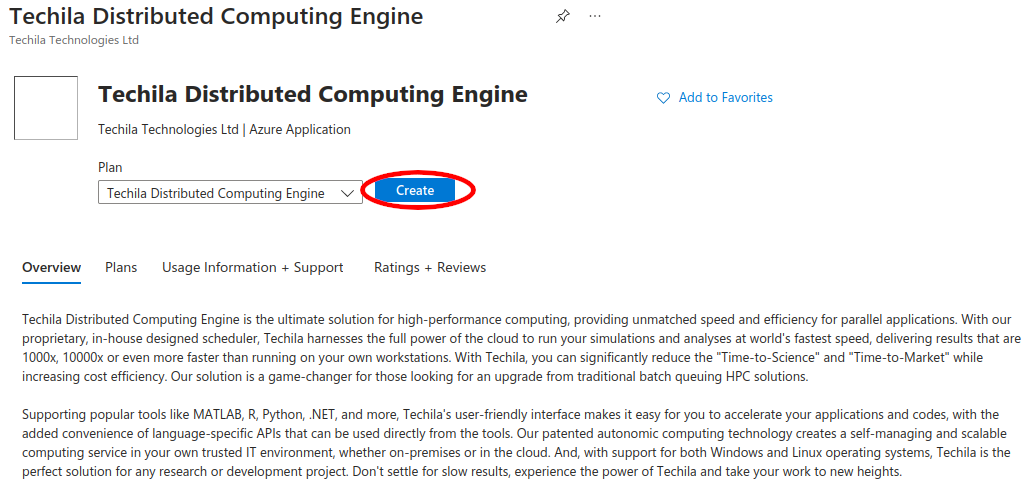Click publisher name beside Azure Application
1036x489 pixels.
(x=168, y=129)
